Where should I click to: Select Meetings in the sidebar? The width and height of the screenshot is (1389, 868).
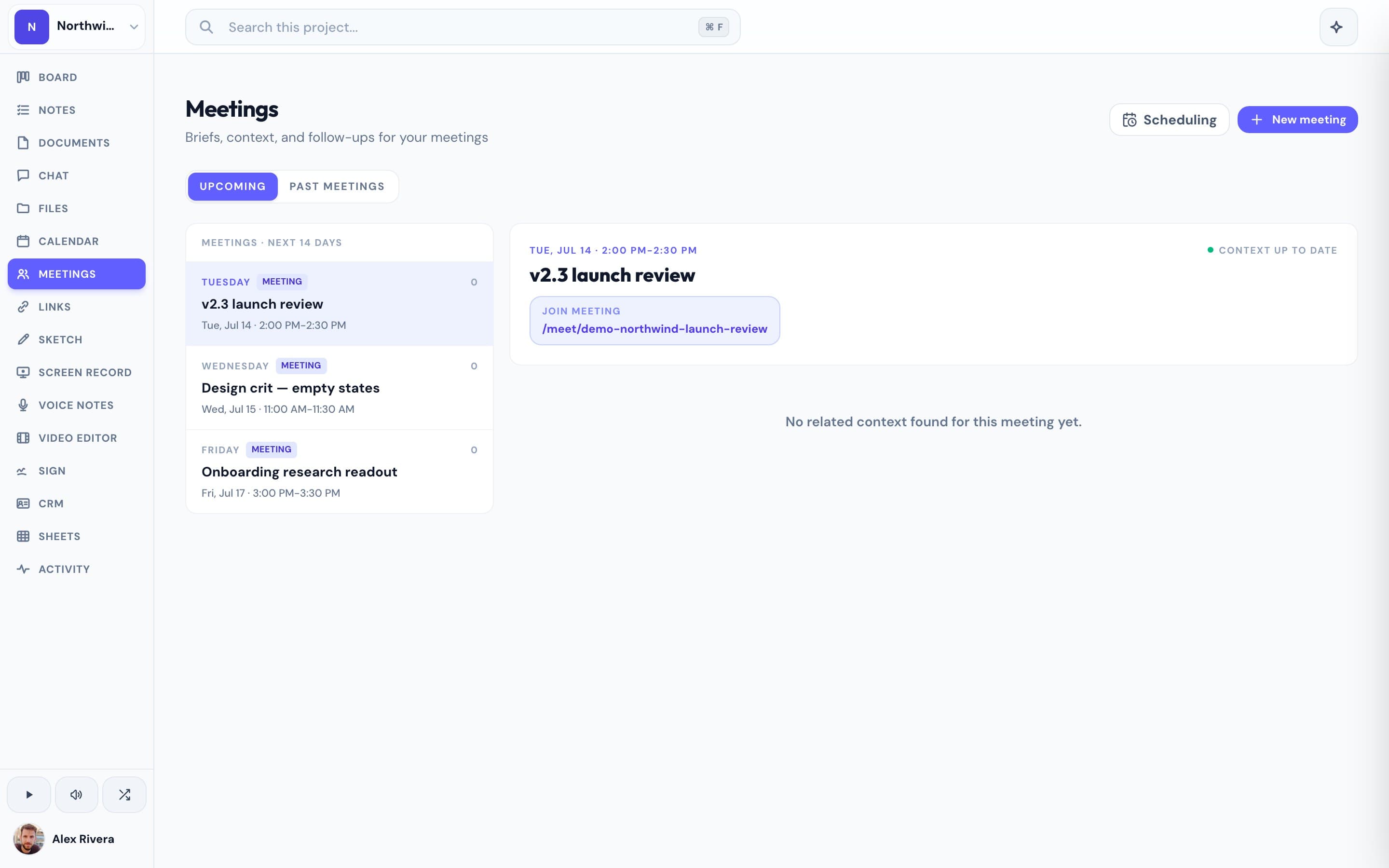[x=76, y=274]
